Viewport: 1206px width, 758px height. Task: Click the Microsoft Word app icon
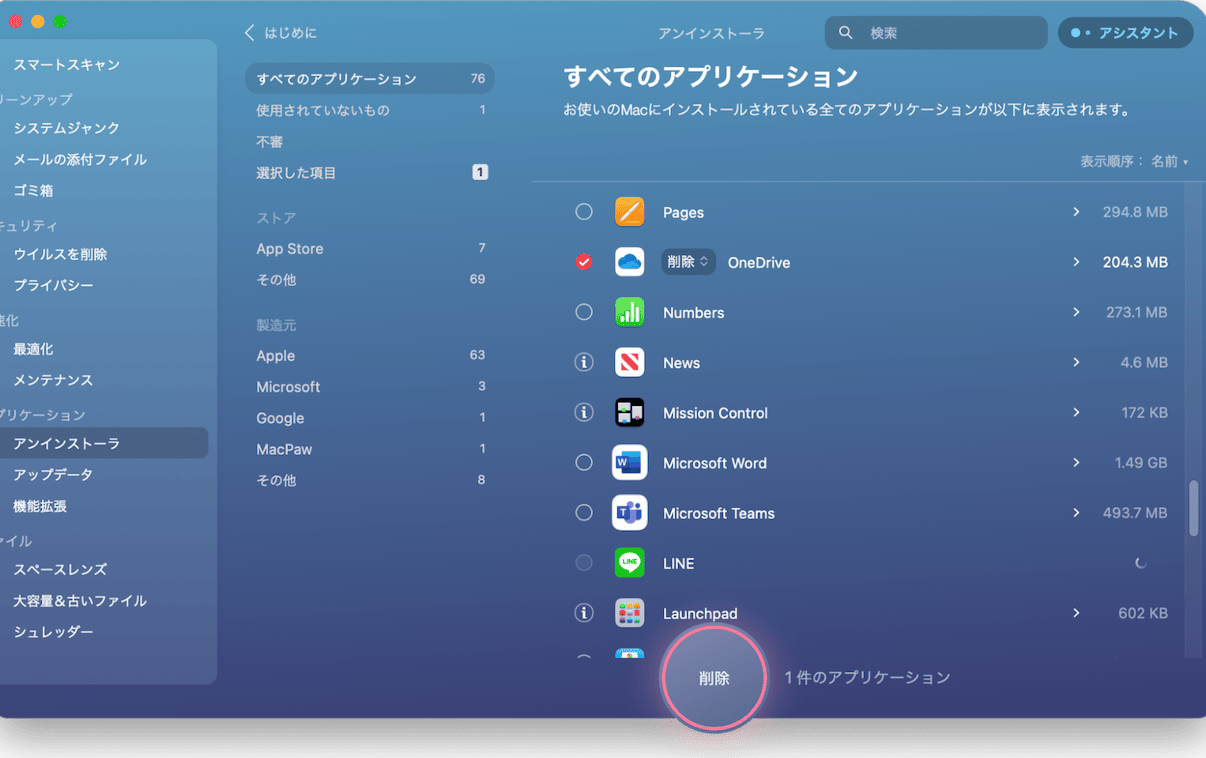[629, 462]
